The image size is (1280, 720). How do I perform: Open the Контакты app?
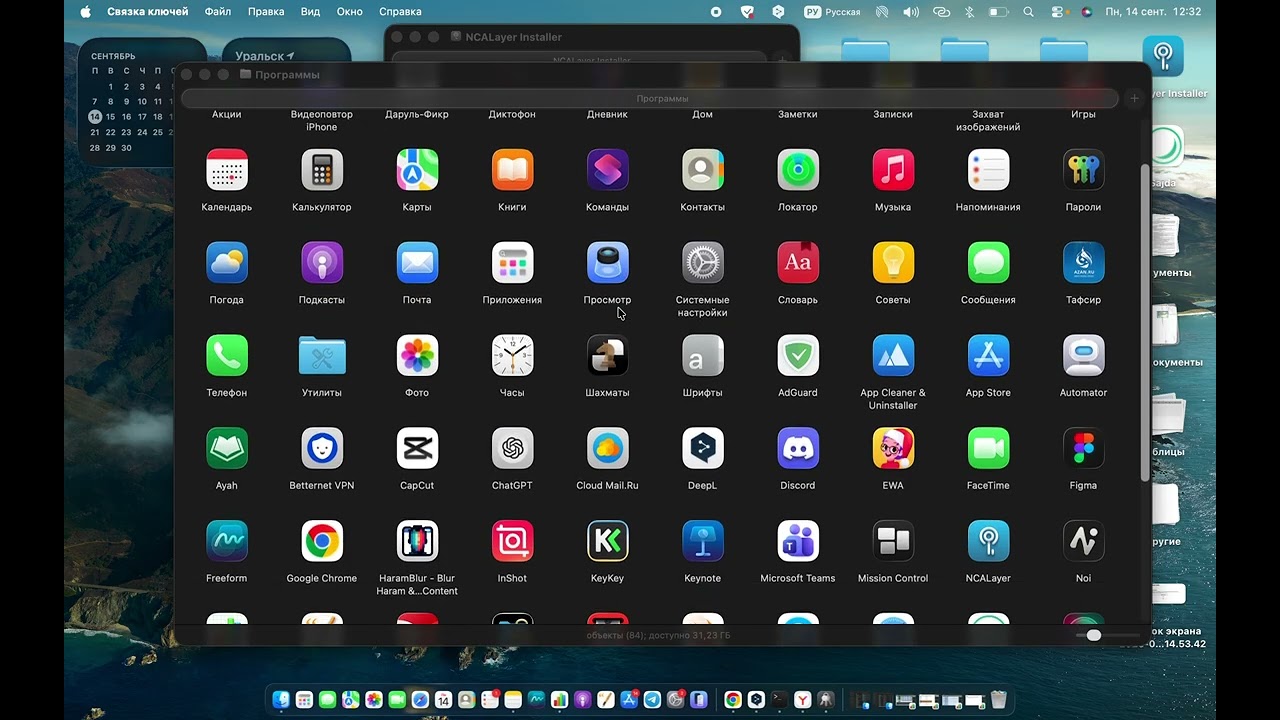pos(702,170)
